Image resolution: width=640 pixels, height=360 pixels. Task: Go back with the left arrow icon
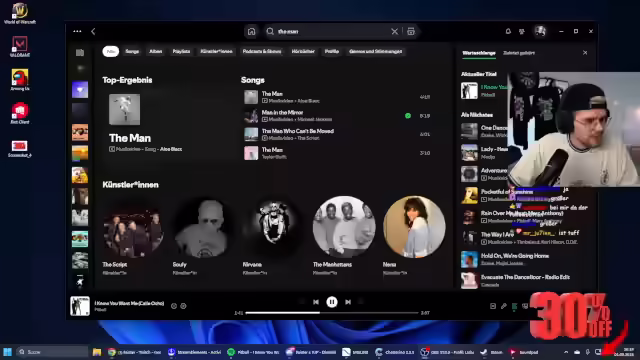[x=93, y=31]
